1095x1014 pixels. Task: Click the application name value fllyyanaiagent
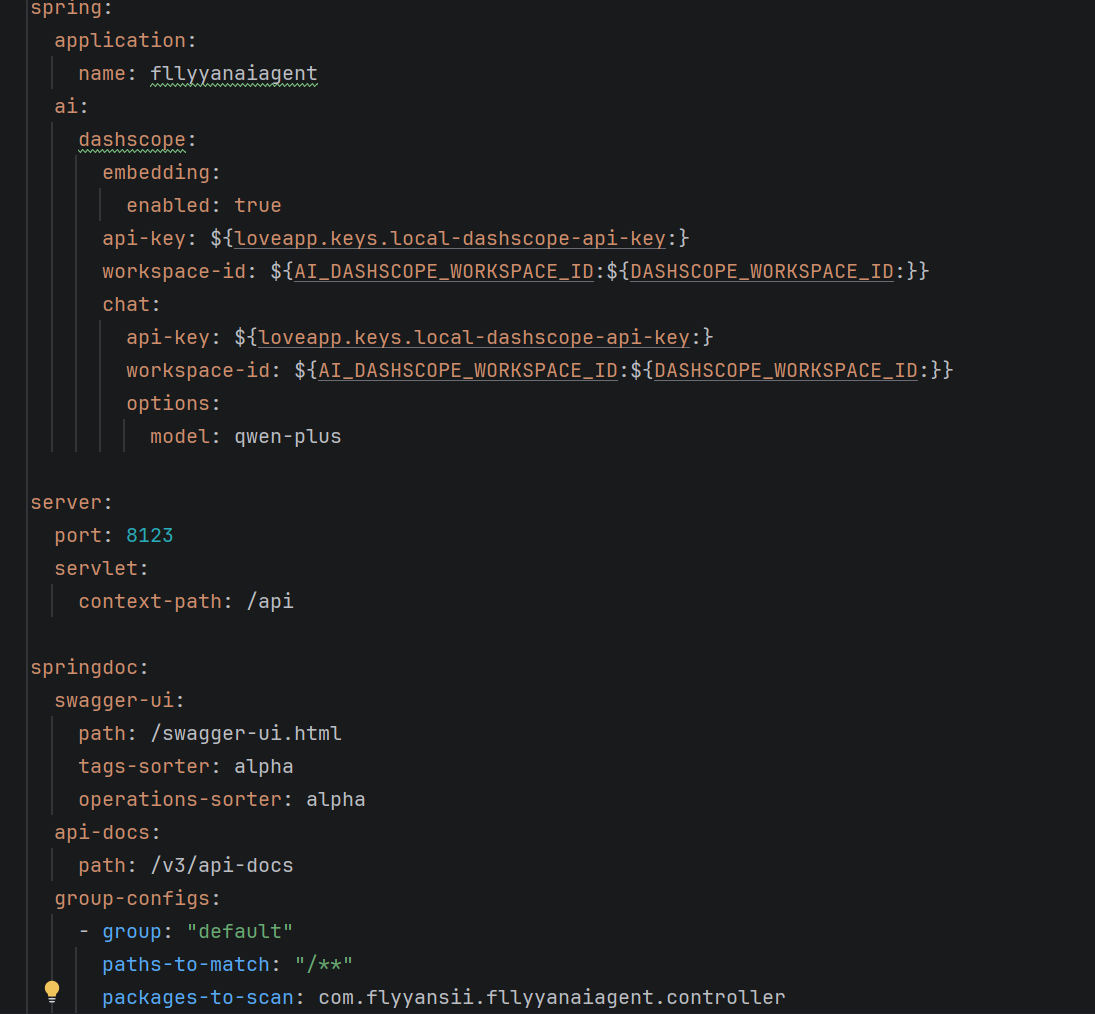tap(233, 74)
